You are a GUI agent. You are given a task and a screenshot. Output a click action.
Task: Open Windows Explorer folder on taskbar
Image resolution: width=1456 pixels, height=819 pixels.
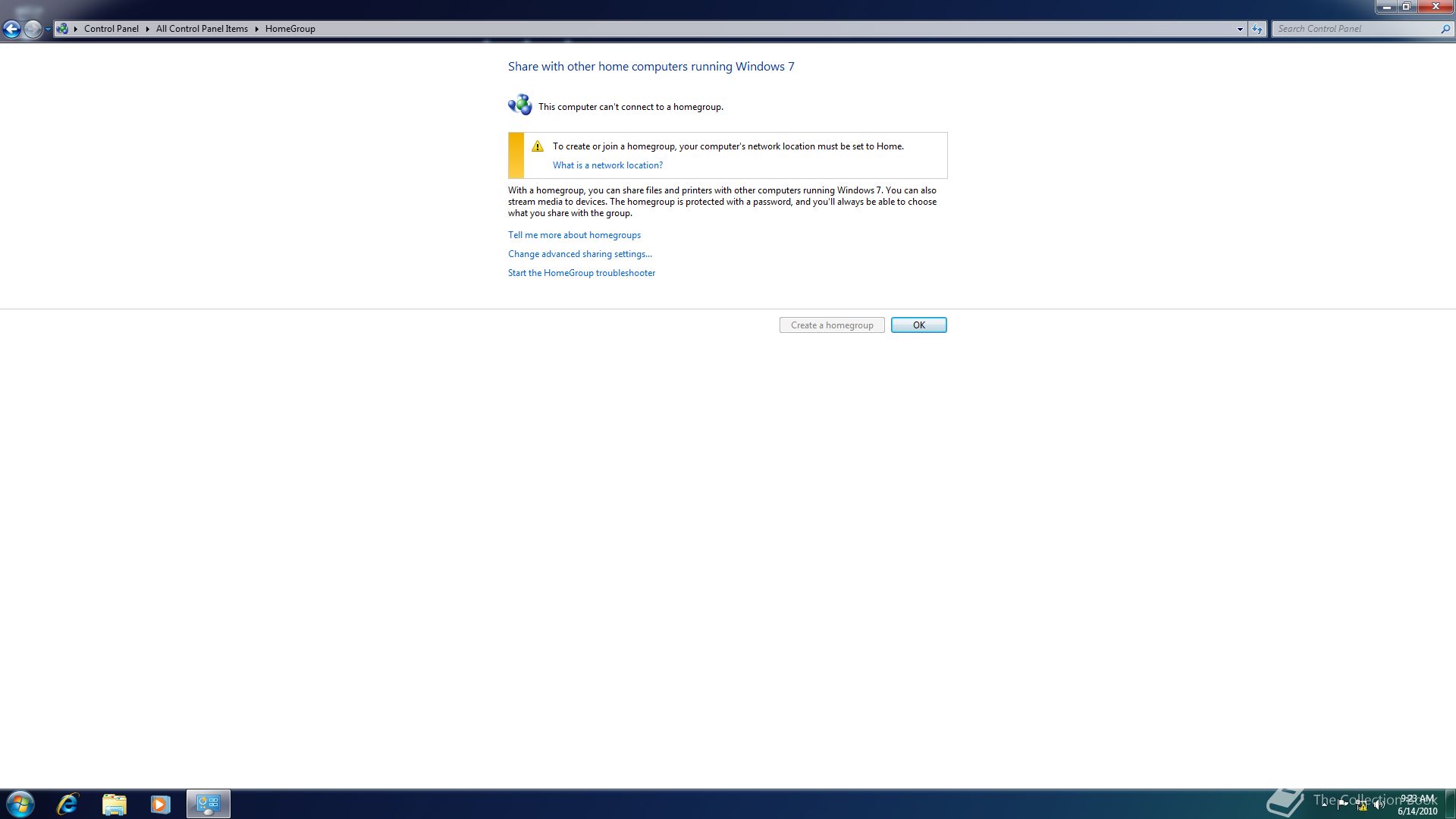114,804
